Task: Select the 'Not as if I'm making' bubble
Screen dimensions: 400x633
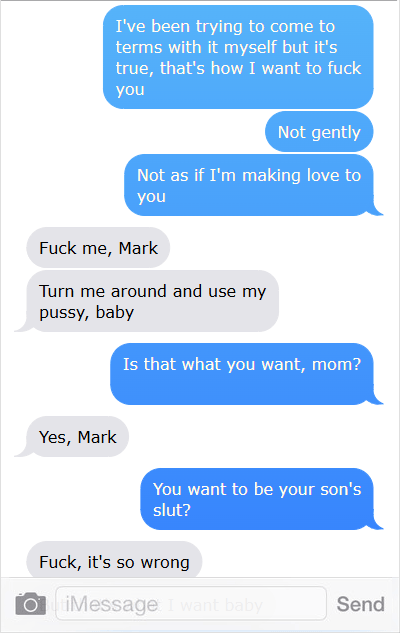Action: [x=249, y=185]
